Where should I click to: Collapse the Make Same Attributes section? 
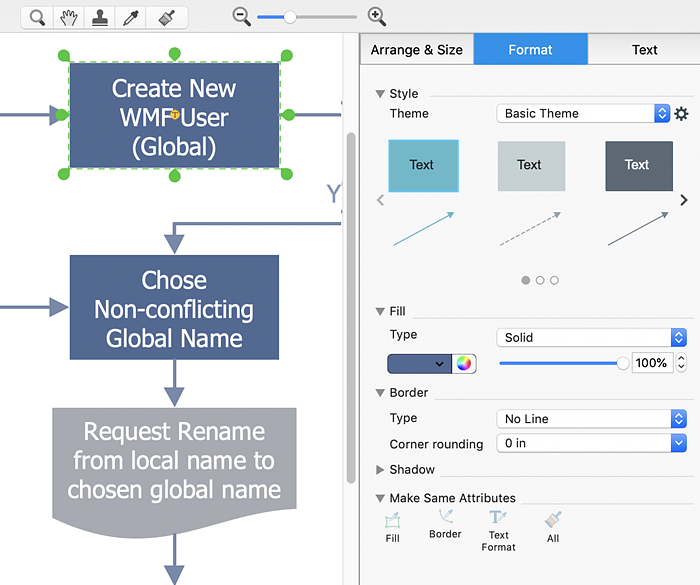tap(380, 498)
